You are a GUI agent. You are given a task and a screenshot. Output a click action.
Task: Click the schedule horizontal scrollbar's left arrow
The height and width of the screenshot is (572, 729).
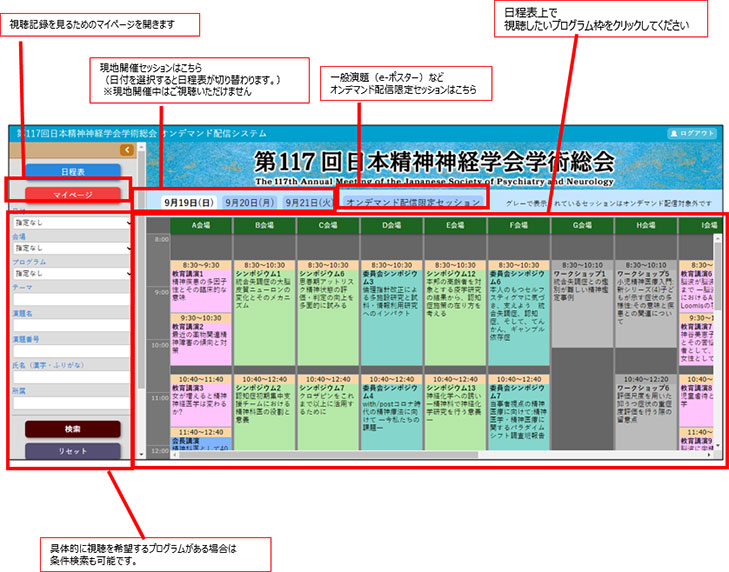tap(175, 455)
